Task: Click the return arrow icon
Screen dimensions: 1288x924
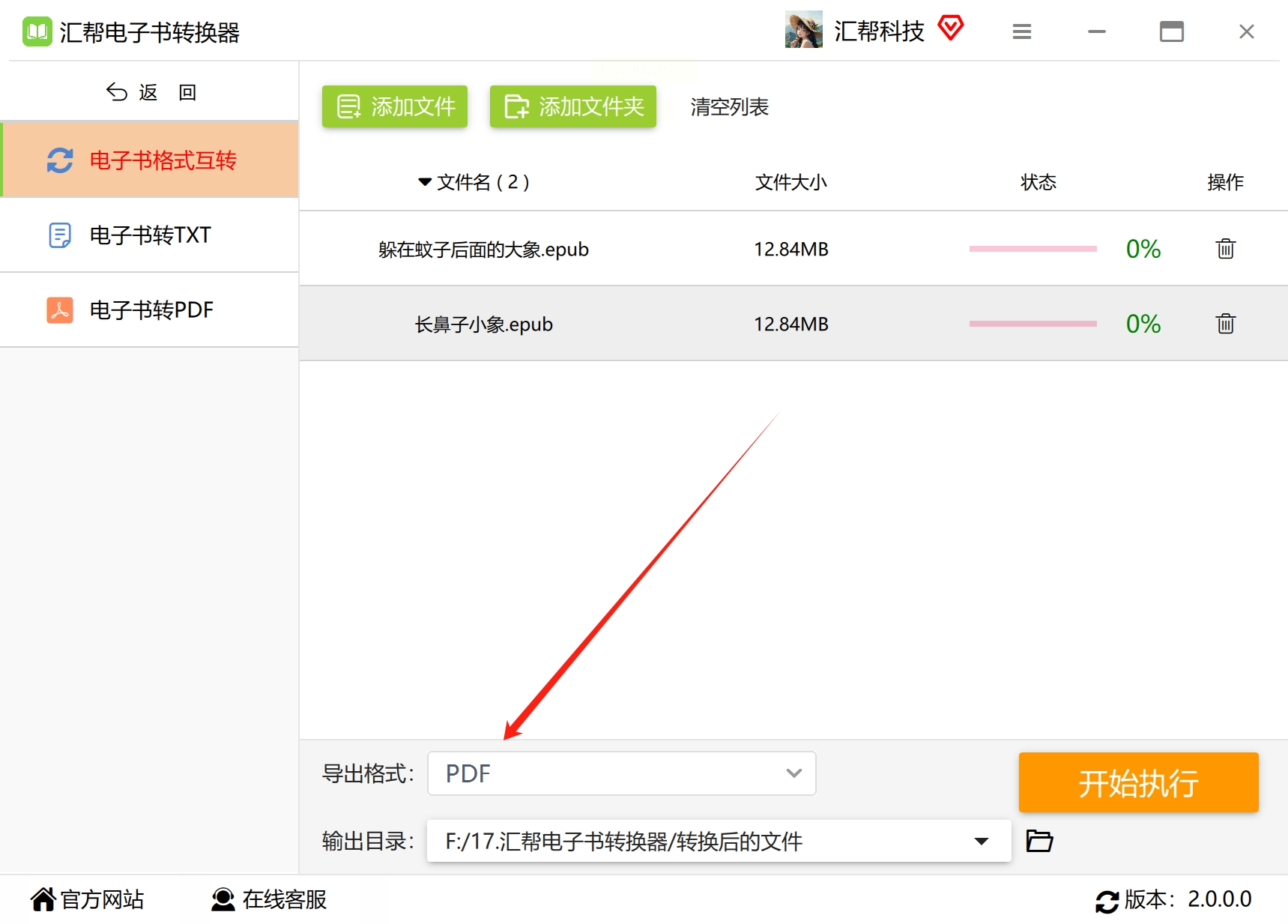Action: click(116, 92)
